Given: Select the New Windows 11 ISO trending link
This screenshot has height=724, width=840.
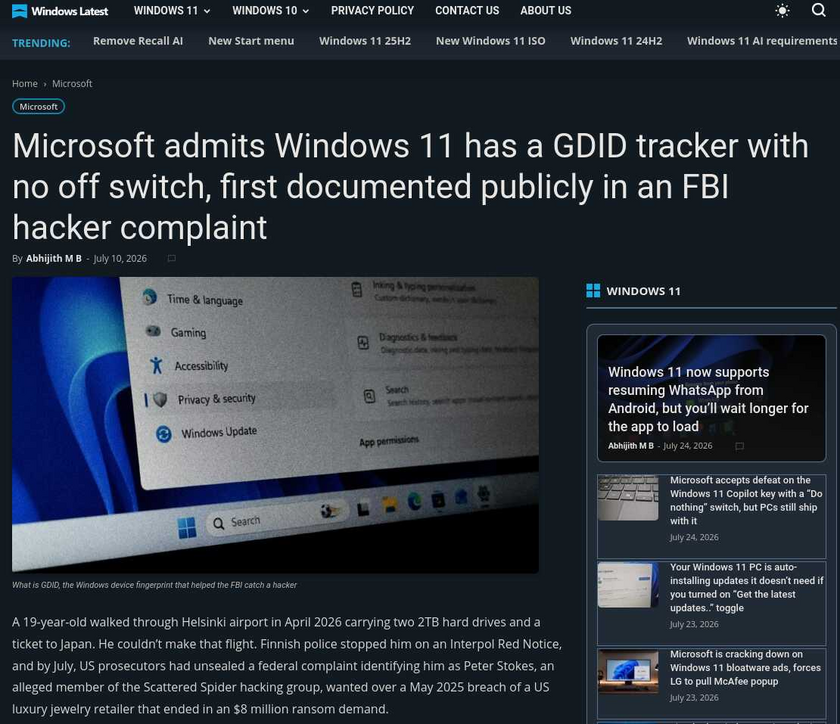Looking at the screenshot, I should point(490,41).
